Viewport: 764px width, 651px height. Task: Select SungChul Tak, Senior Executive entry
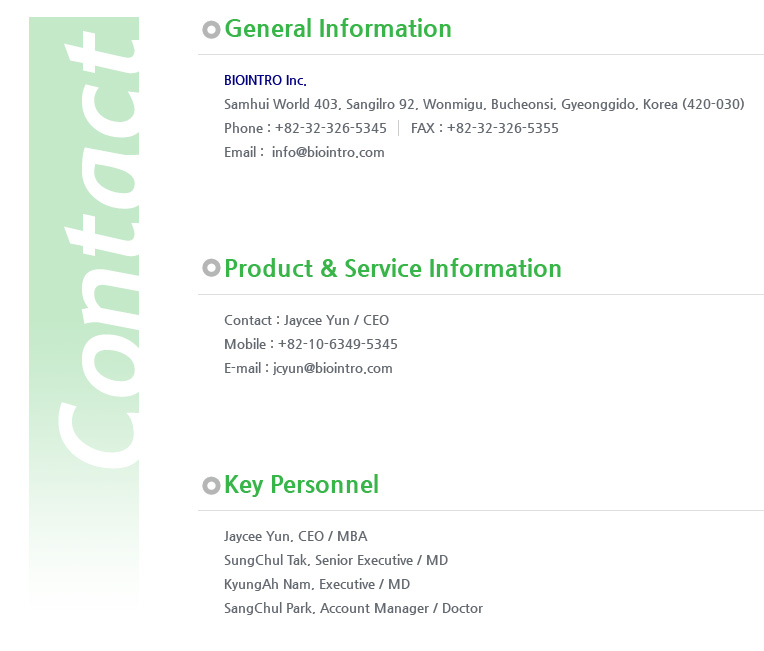pyautogui.click(x=336, y=560)
